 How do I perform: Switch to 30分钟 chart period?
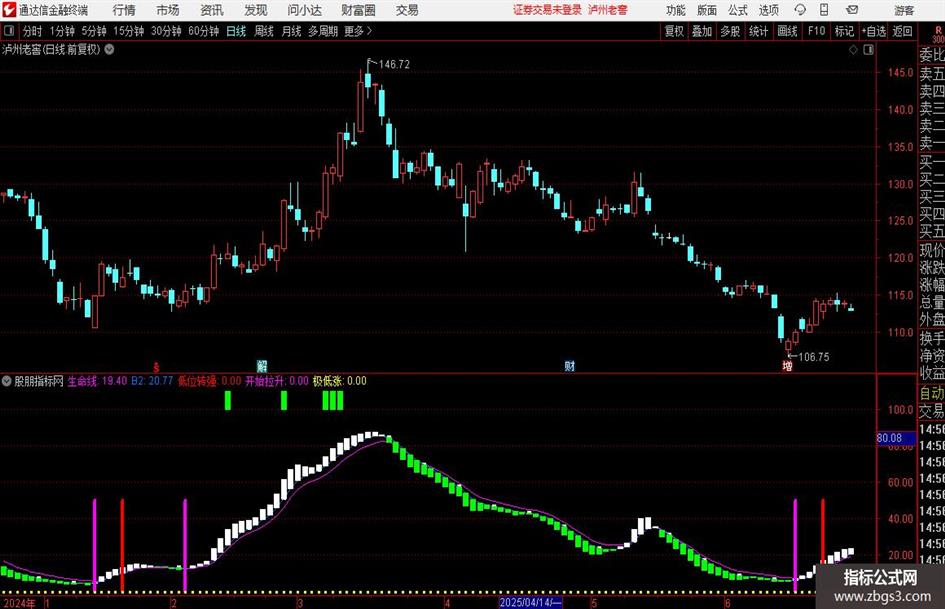pyautogui.click(x=166, y=31)
